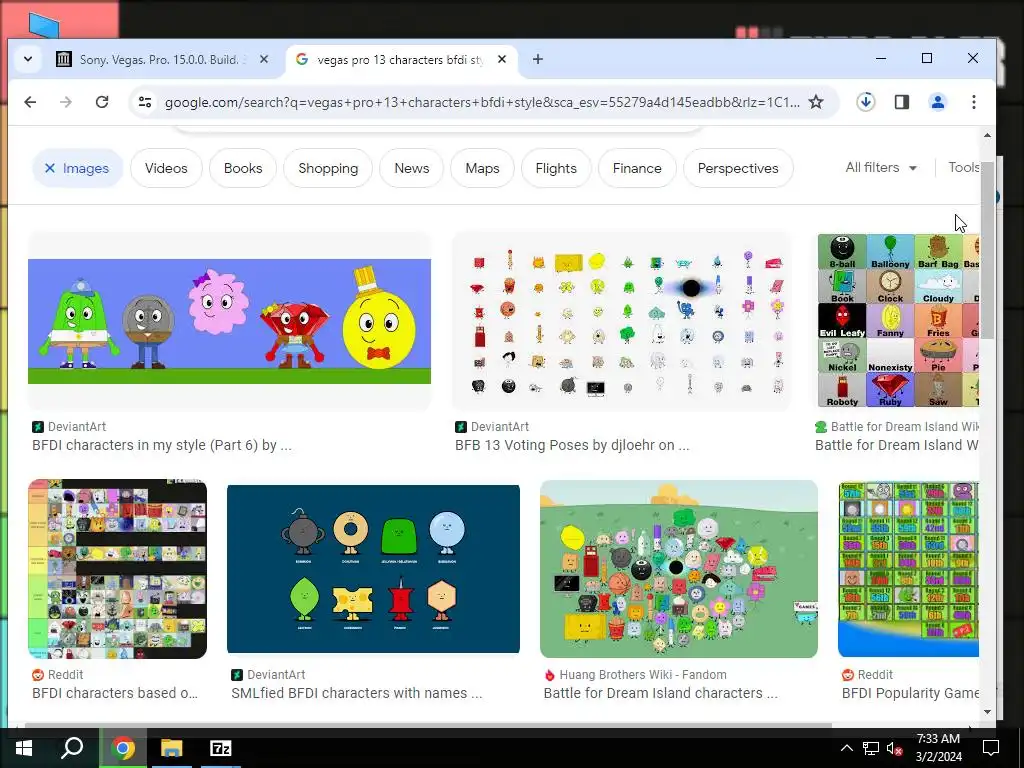Open File Explorer from taskbar
The image size is (1024, 768).
[x=172, y=748]
